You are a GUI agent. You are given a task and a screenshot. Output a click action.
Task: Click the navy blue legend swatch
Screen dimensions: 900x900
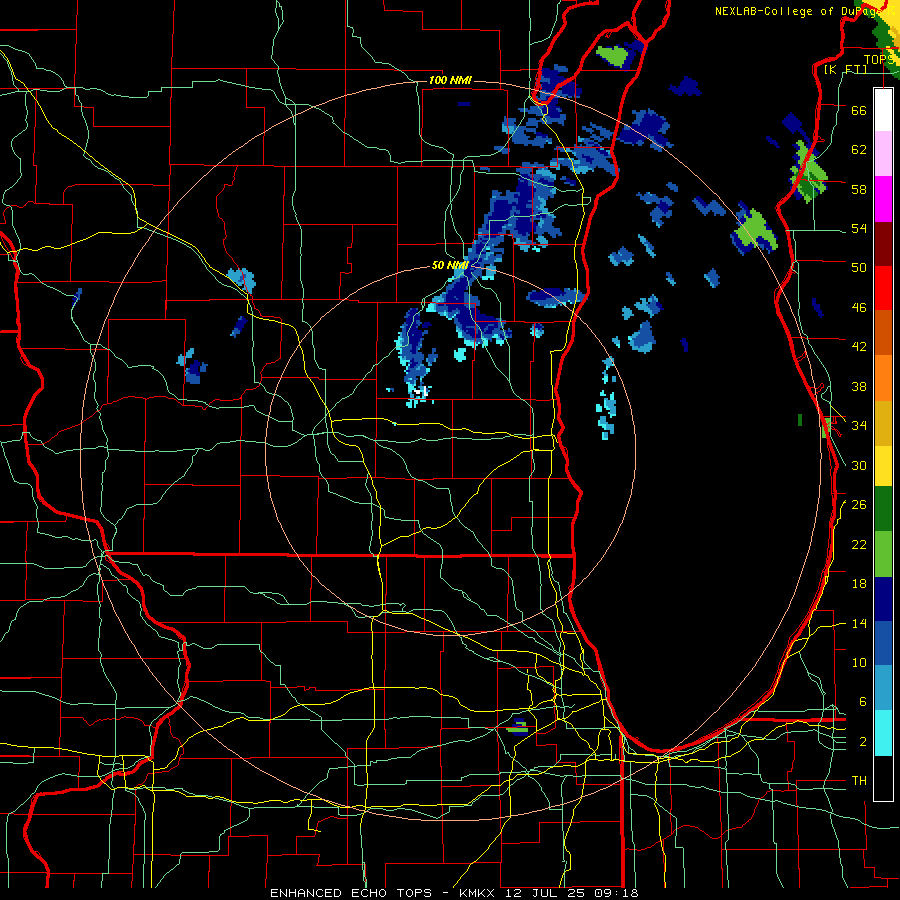(883, 599)
